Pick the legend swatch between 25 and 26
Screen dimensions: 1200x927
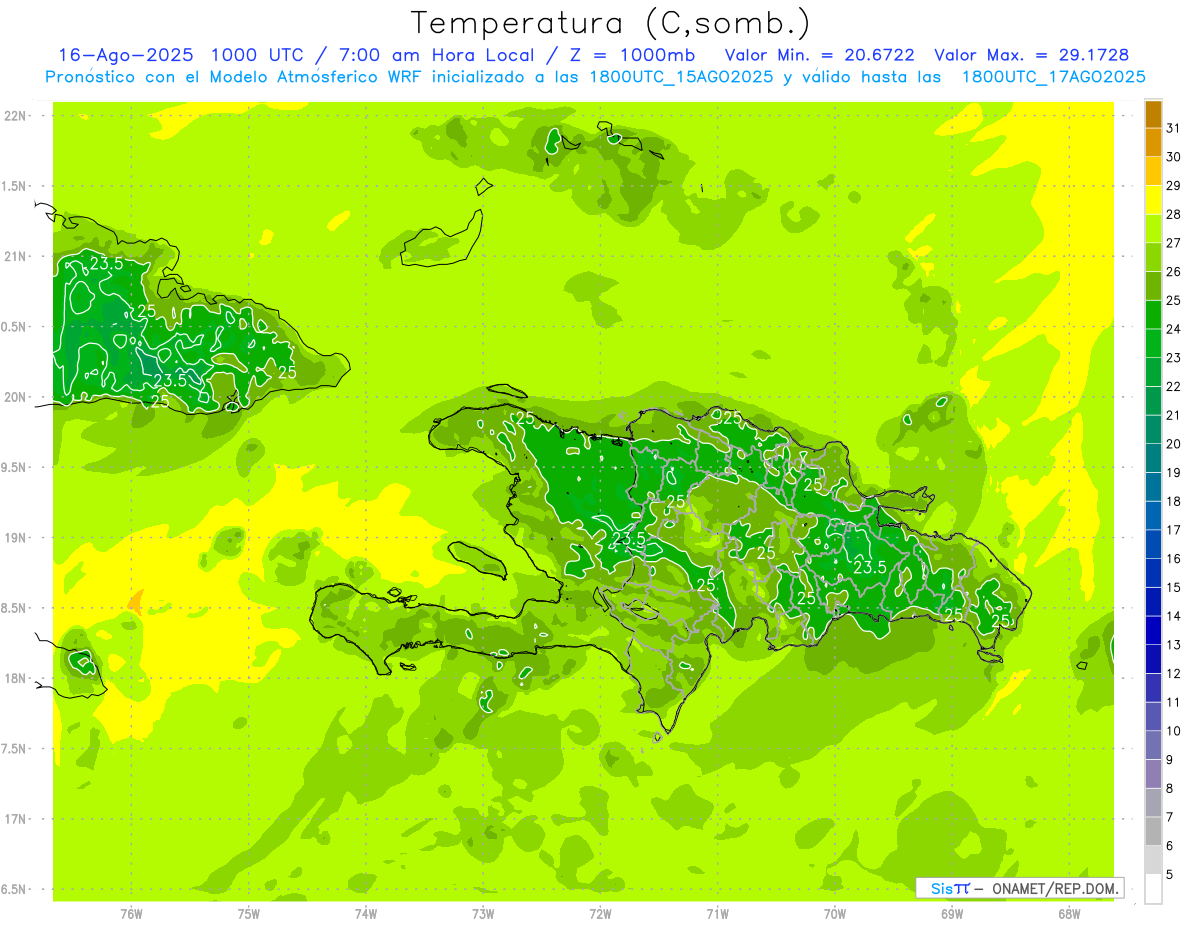point(1153,286)
